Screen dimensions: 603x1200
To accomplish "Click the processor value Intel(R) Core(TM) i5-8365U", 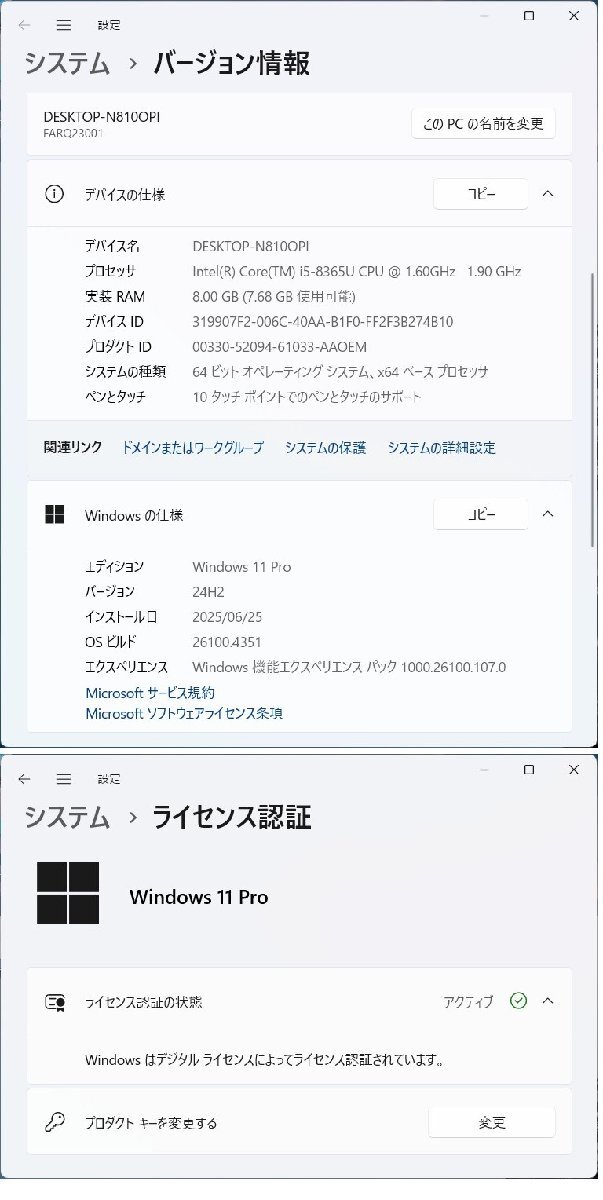I will [x=356, y=271].
